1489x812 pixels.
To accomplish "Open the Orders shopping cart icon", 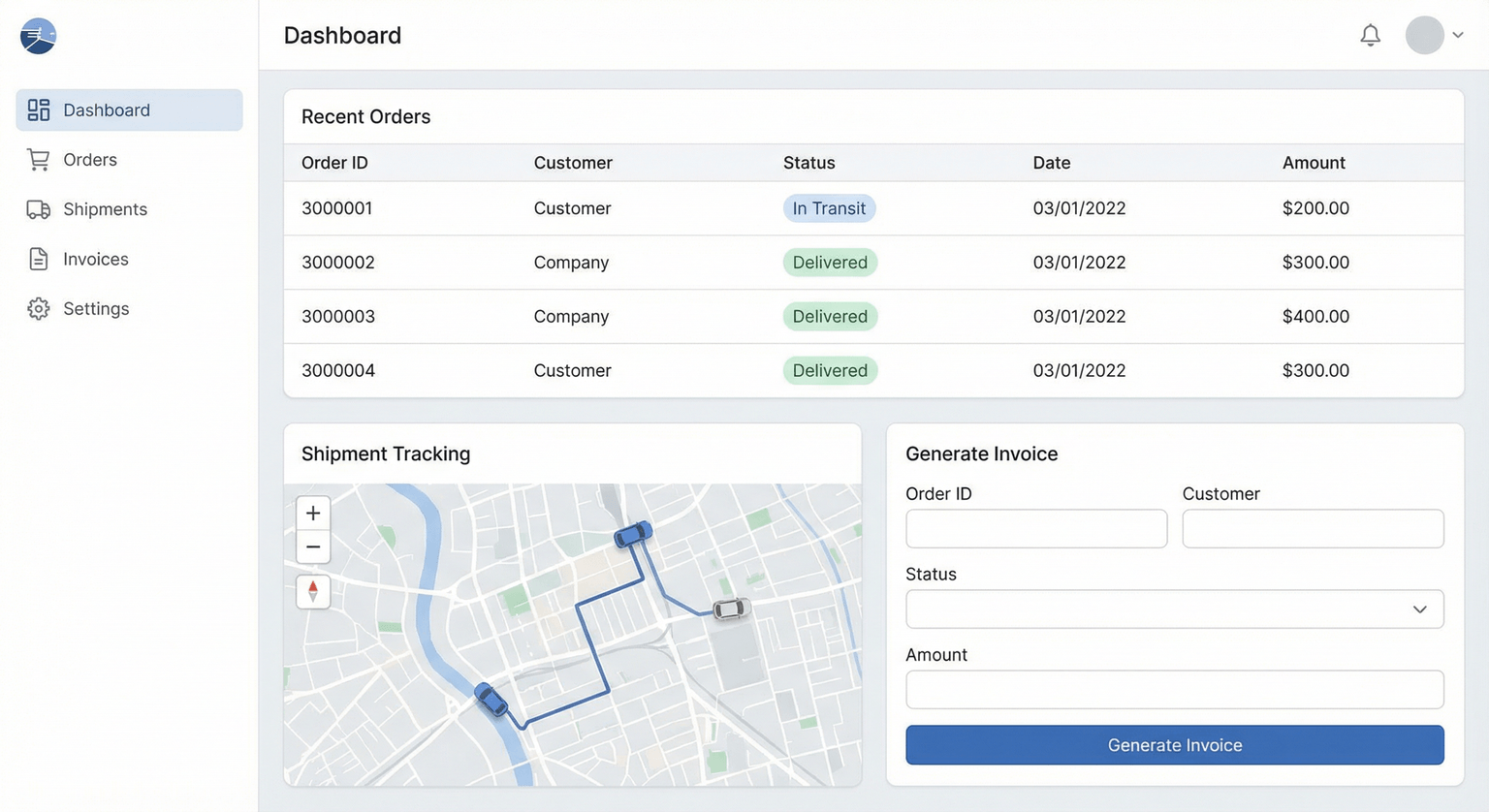I will (x=39, y=160).
